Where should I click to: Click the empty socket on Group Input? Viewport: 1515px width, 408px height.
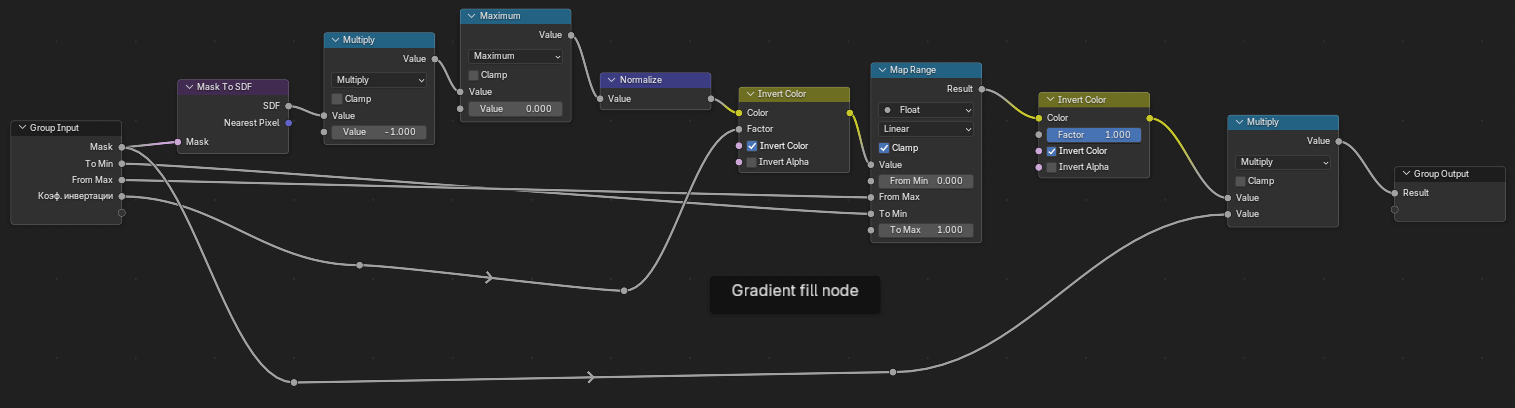pyautogui.click(x=122, y=213)
